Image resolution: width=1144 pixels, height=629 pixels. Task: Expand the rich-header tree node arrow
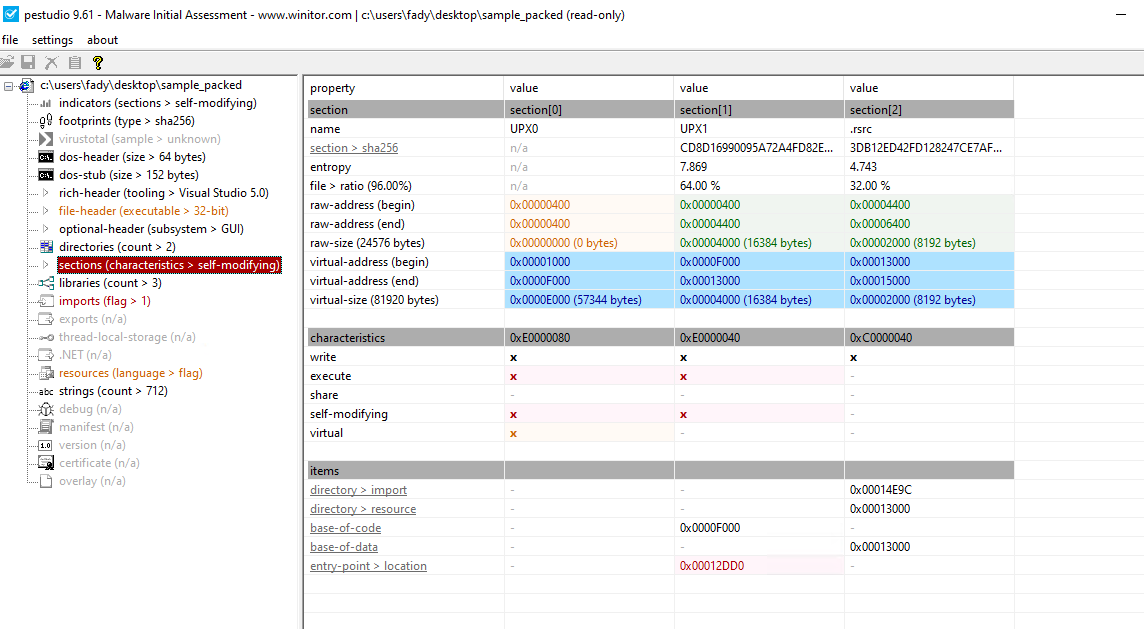tap(45, 193)
